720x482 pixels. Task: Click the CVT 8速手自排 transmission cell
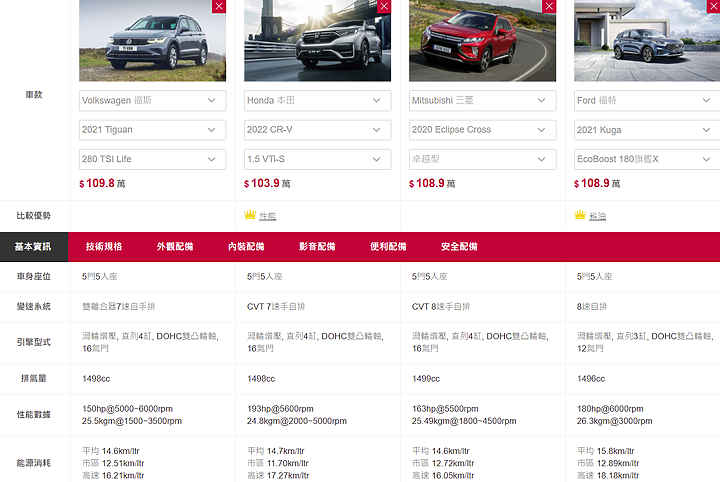[441, 307]
